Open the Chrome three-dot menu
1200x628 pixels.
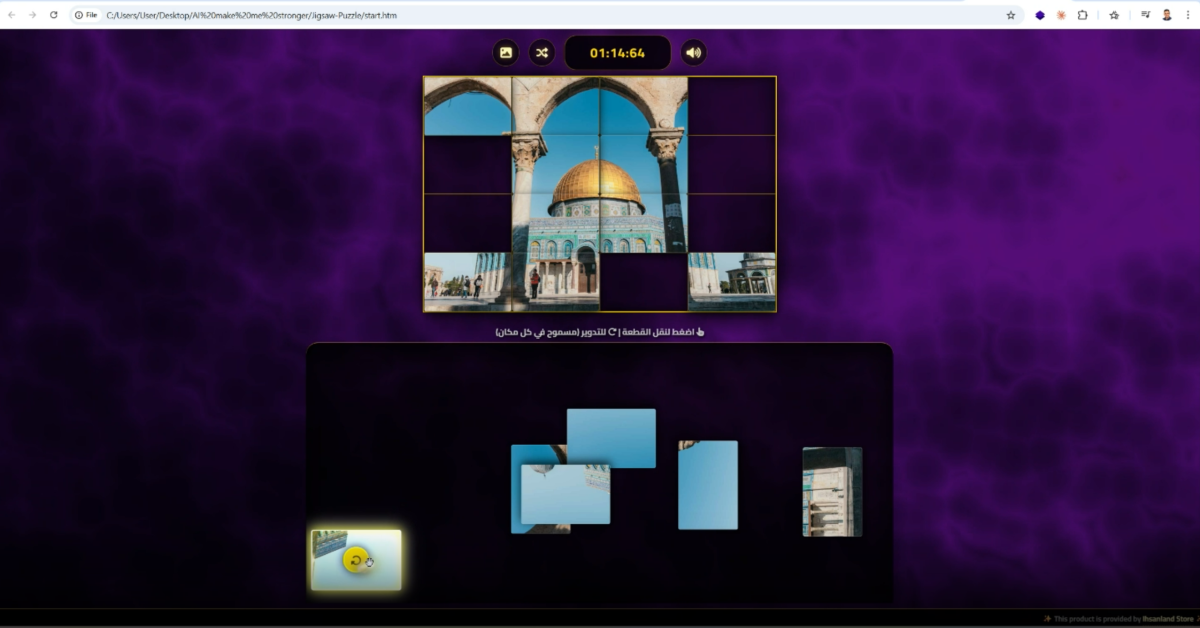pos(1188,15)
